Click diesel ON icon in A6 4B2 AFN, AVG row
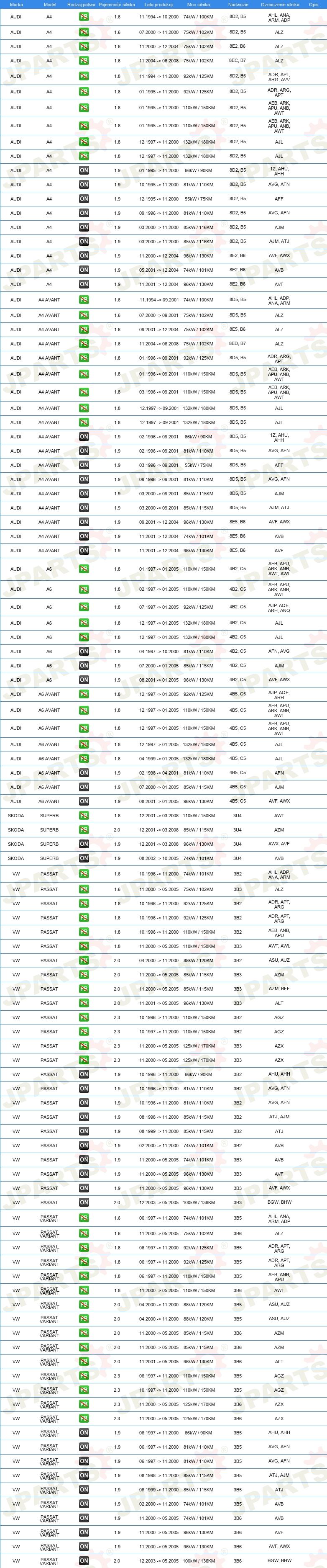Viewport: 327px width, 1568px height. pyautogui.click(x=84, y=651)
